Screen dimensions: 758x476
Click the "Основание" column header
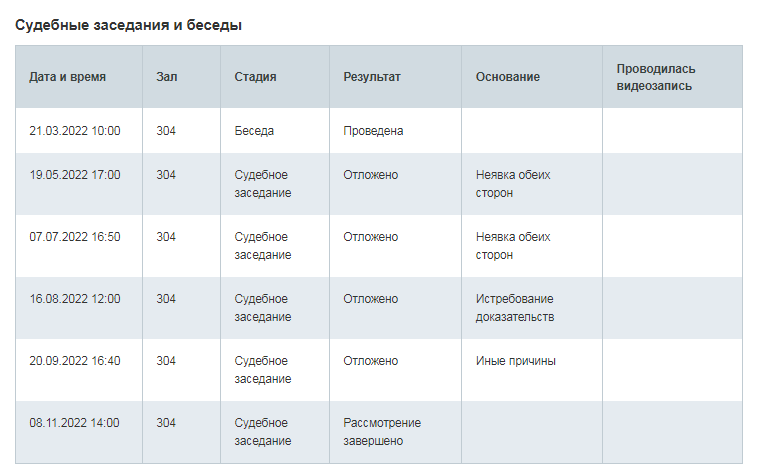508,77
